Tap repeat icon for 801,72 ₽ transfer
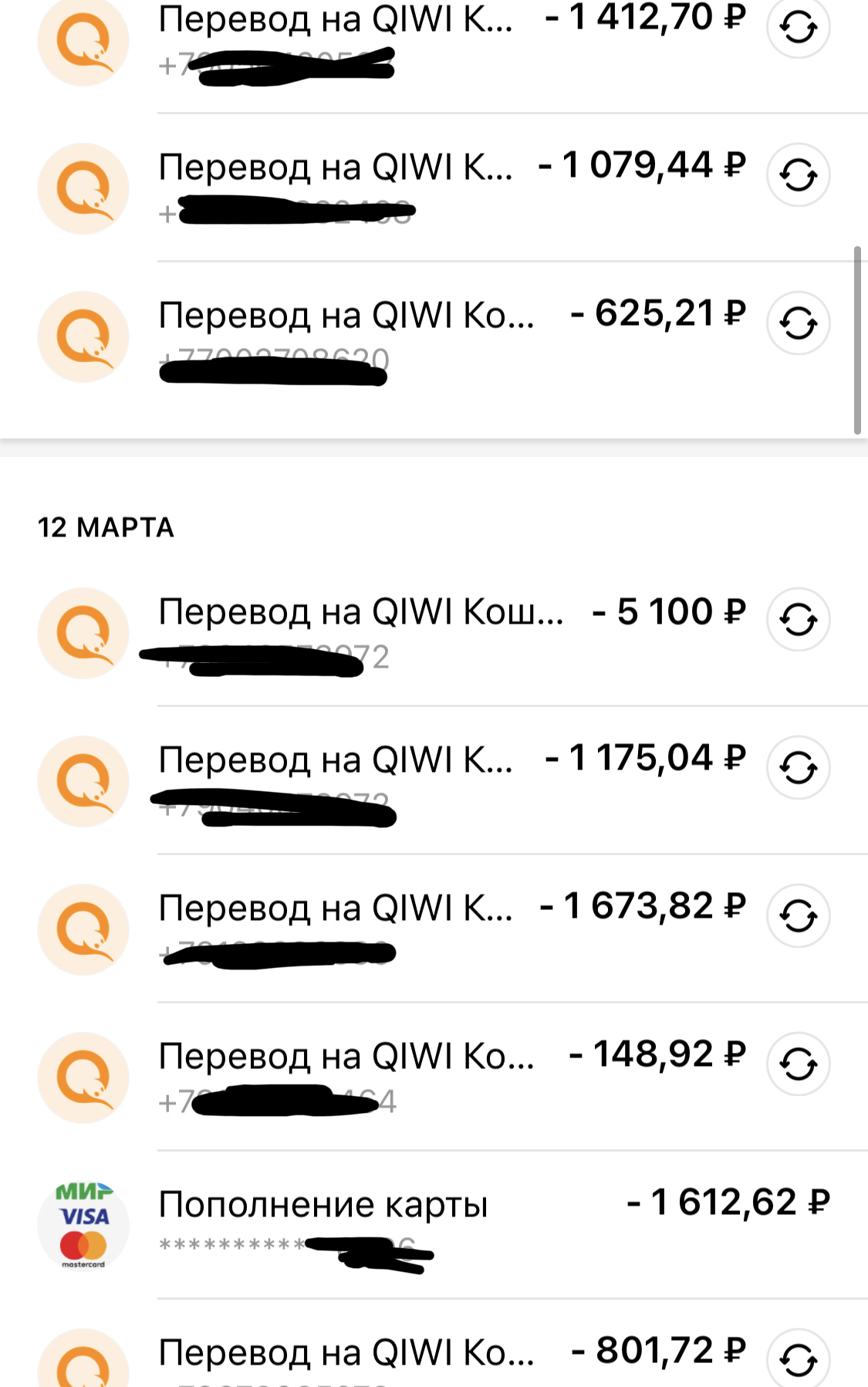The image size is (868, 1387). 798,1358
